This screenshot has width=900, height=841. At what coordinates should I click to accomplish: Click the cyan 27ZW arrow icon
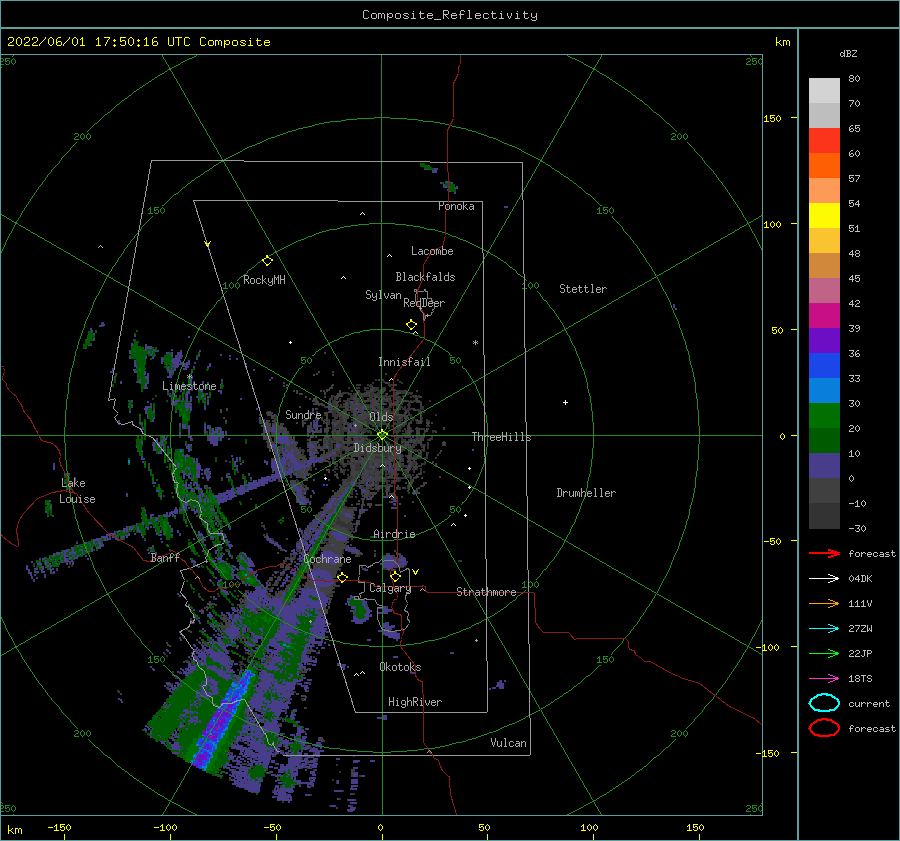[824, 628]
